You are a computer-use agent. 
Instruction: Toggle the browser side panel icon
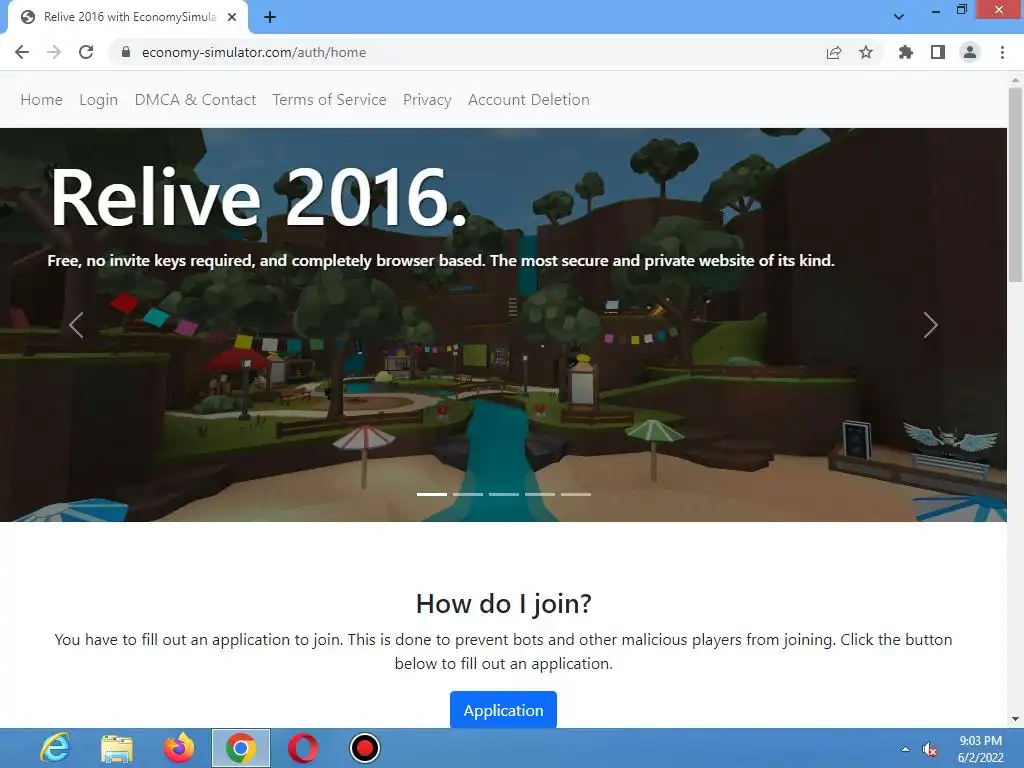(938, 52)
